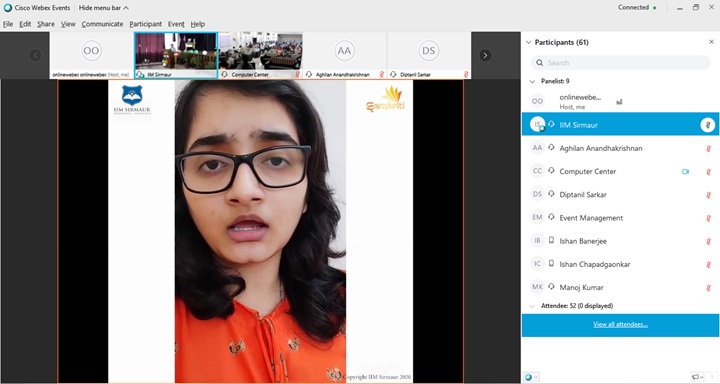The image size is (720, 384).
Task: Open the Participant menu
Action: click(146, 24)
